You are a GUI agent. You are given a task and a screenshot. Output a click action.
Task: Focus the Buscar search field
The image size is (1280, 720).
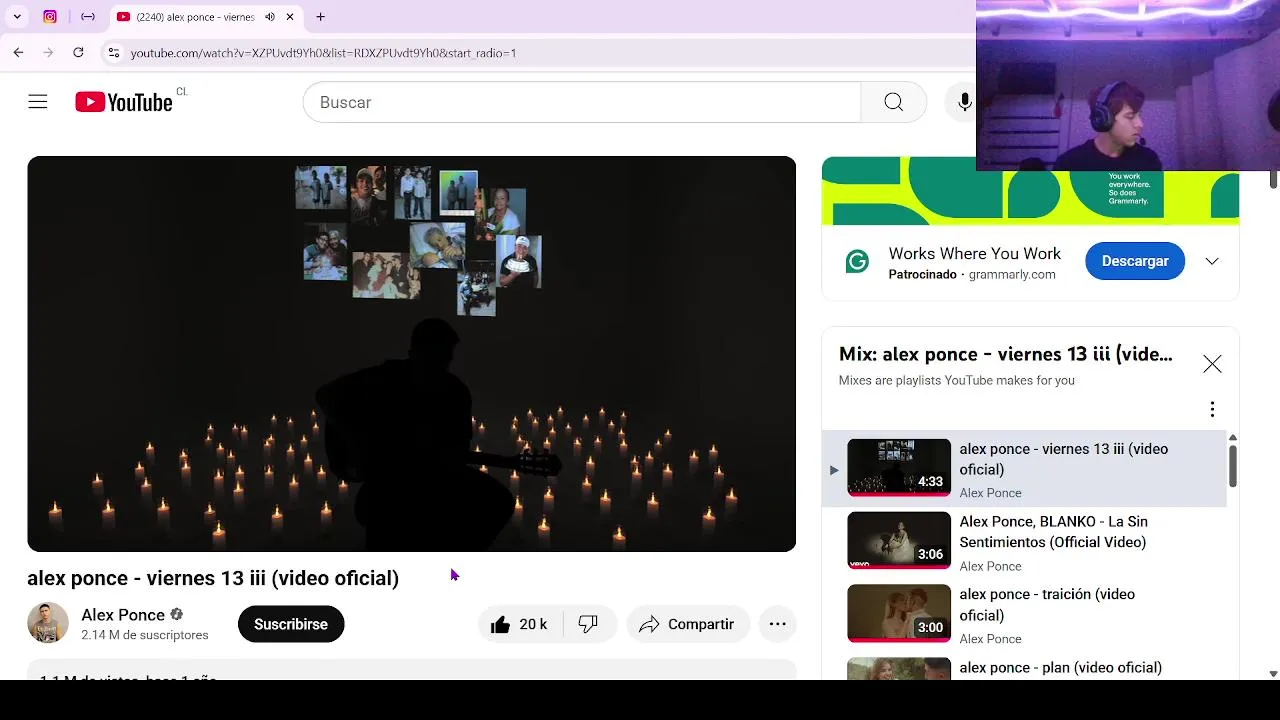coord(582,102)
